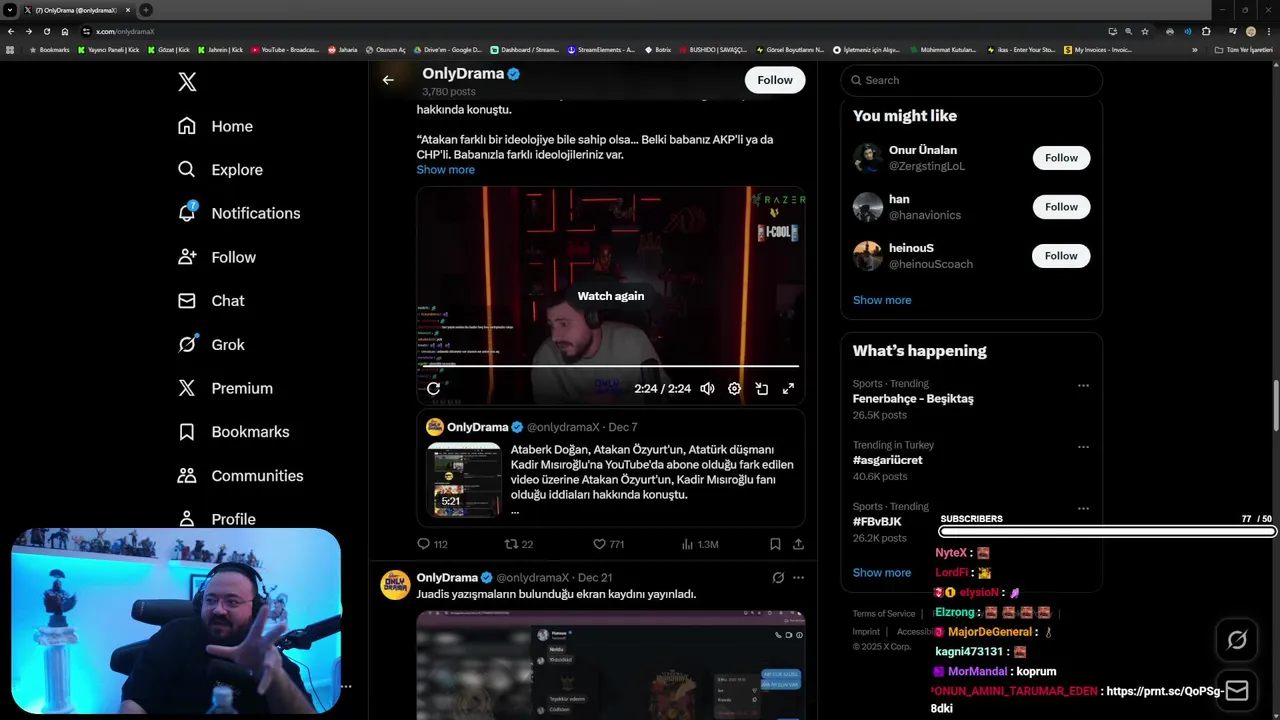Go back using the arrow beside OnlyDrama
This screenshot has height=720, width=1280.
coord(388,80)
